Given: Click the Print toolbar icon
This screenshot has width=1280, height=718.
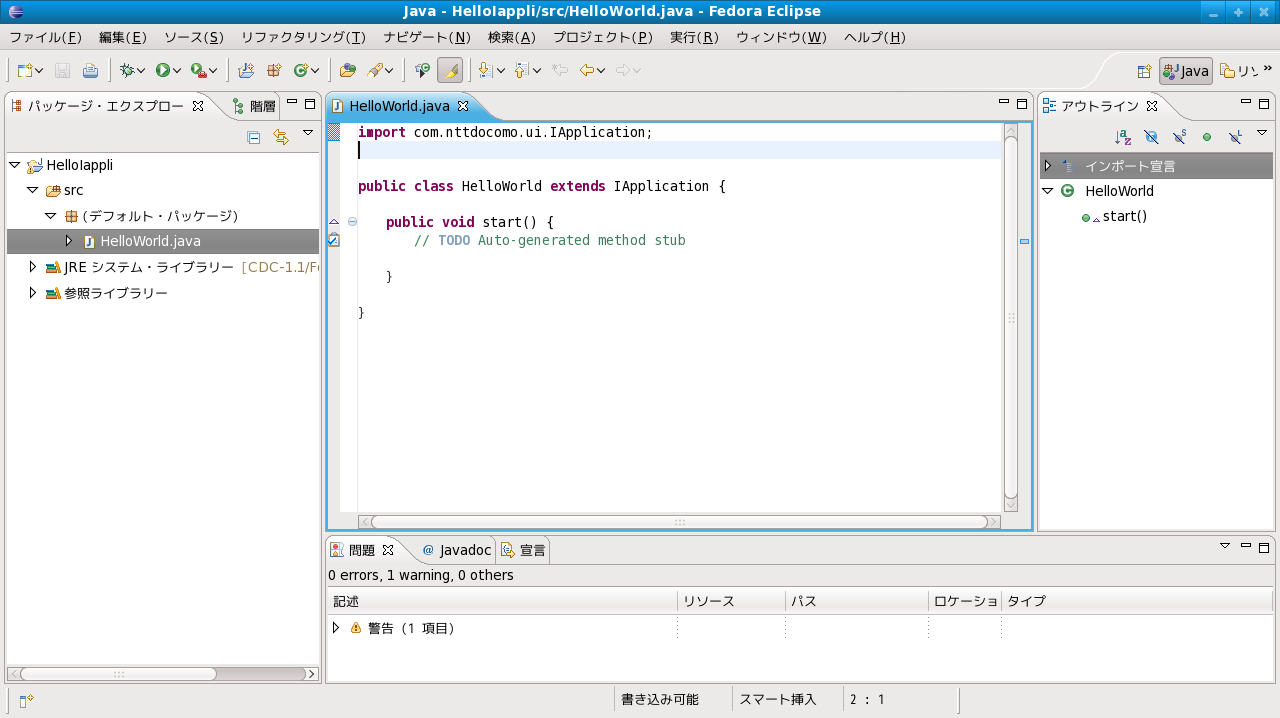Looking at the screenshot, I should click(x=90, y=70).
